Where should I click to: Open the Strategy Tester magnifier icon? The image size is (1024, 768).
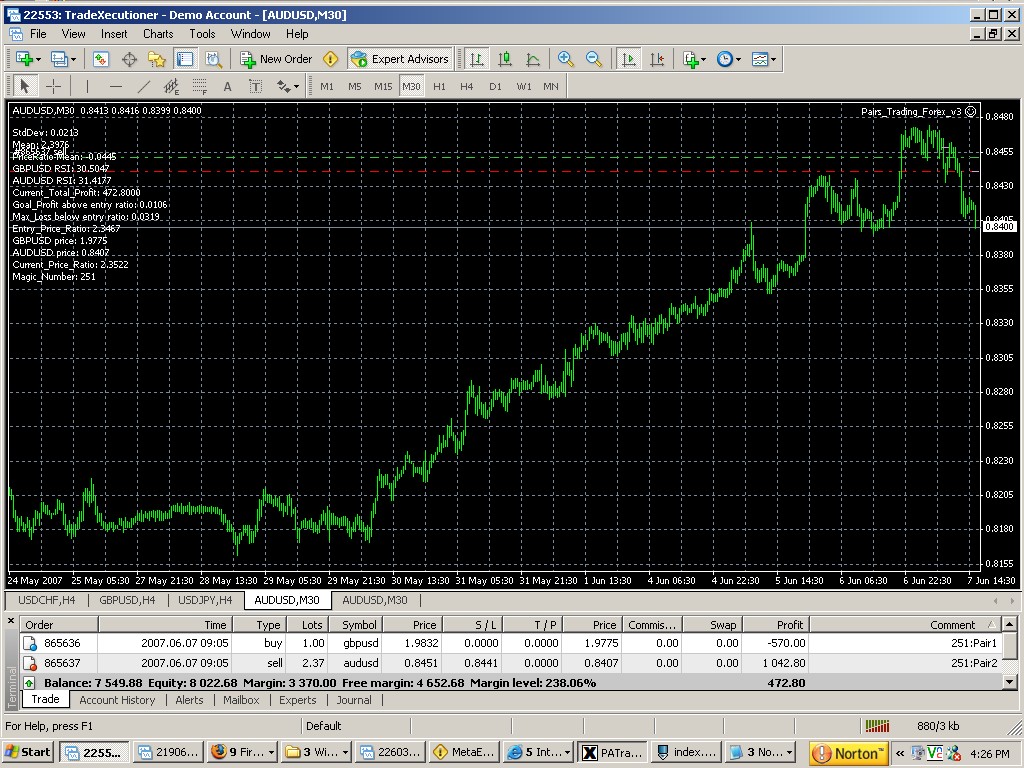[x=214, y=59]
